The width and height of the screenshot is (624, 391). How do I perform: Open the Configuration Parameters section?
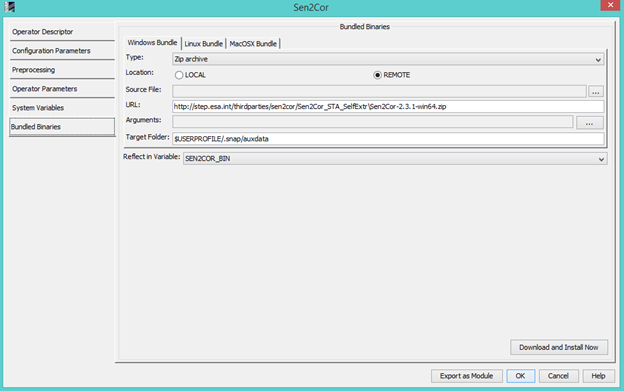point(62,51)
